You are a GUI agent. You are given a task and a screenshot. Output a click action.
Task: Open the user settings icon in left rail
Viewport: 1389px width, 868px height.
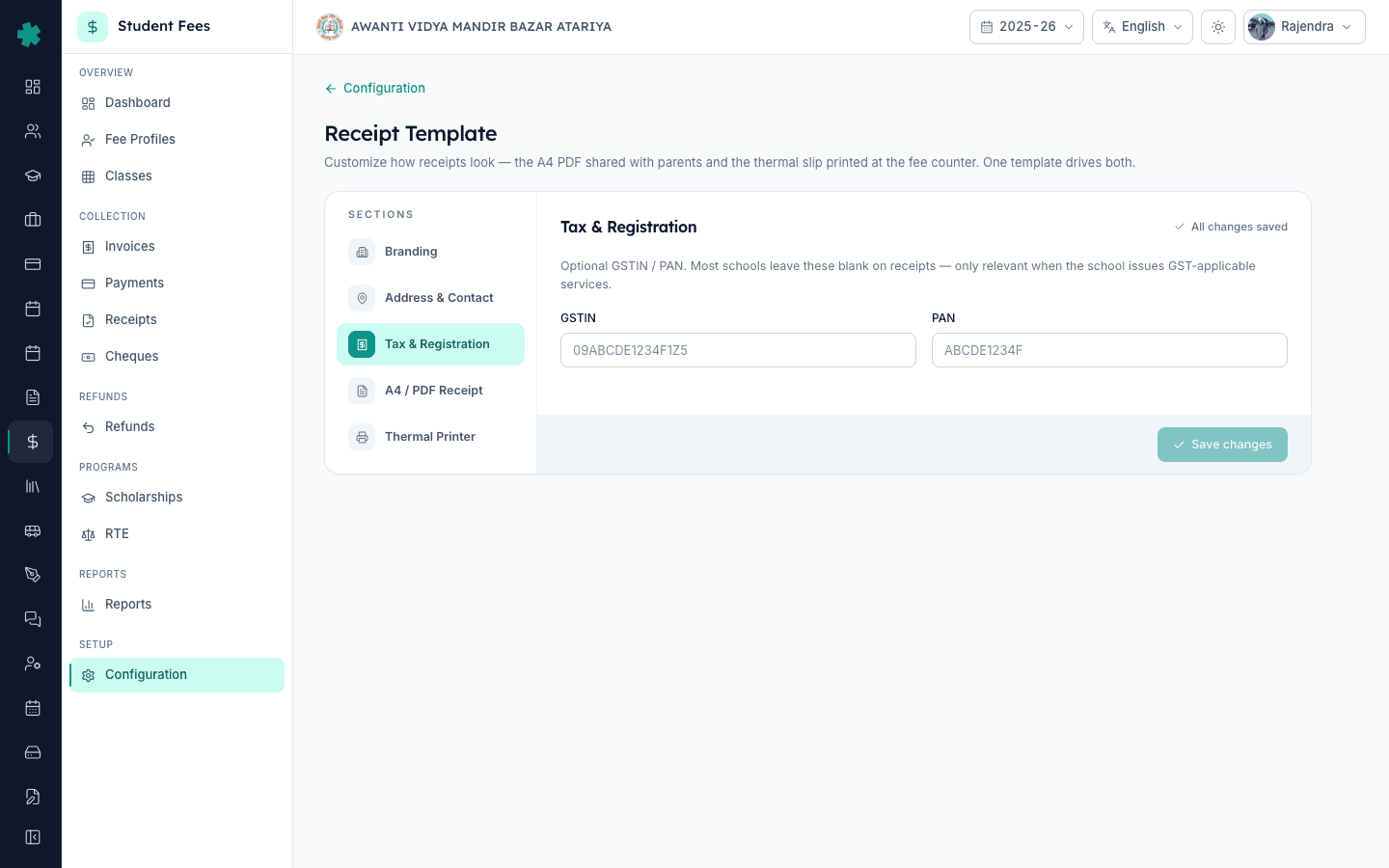click(32, 664)
